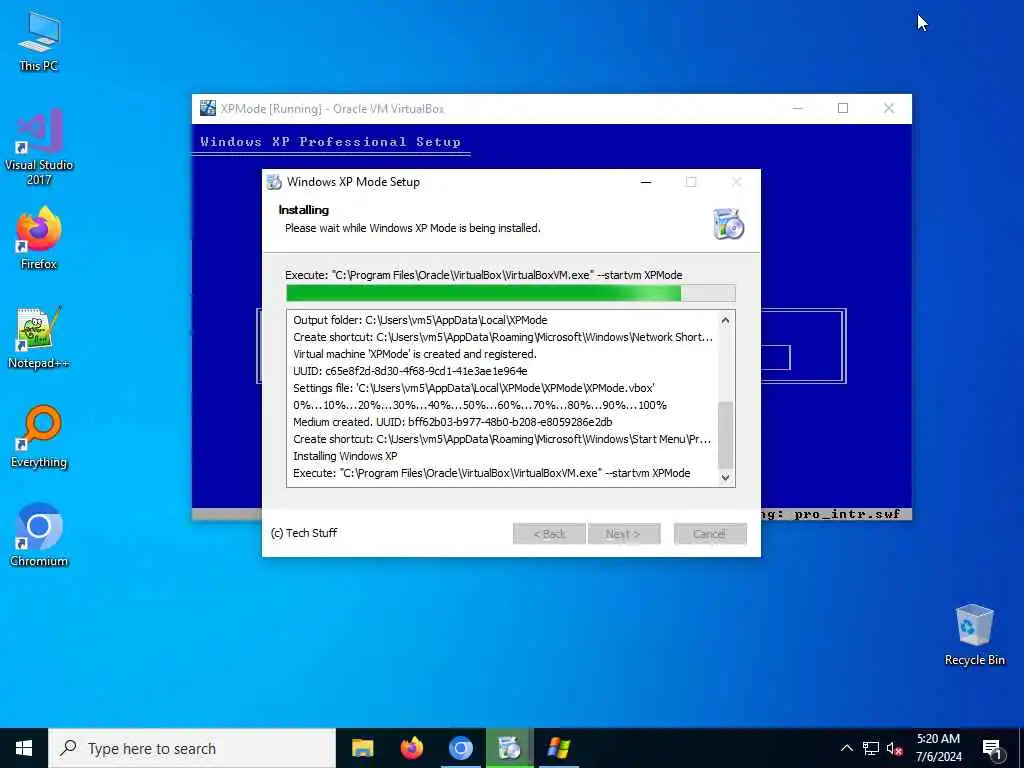Select the Network Shortcuts 'Create shortcut' log line
This screenshot has width=1024, height=768.
pos(503,337)
